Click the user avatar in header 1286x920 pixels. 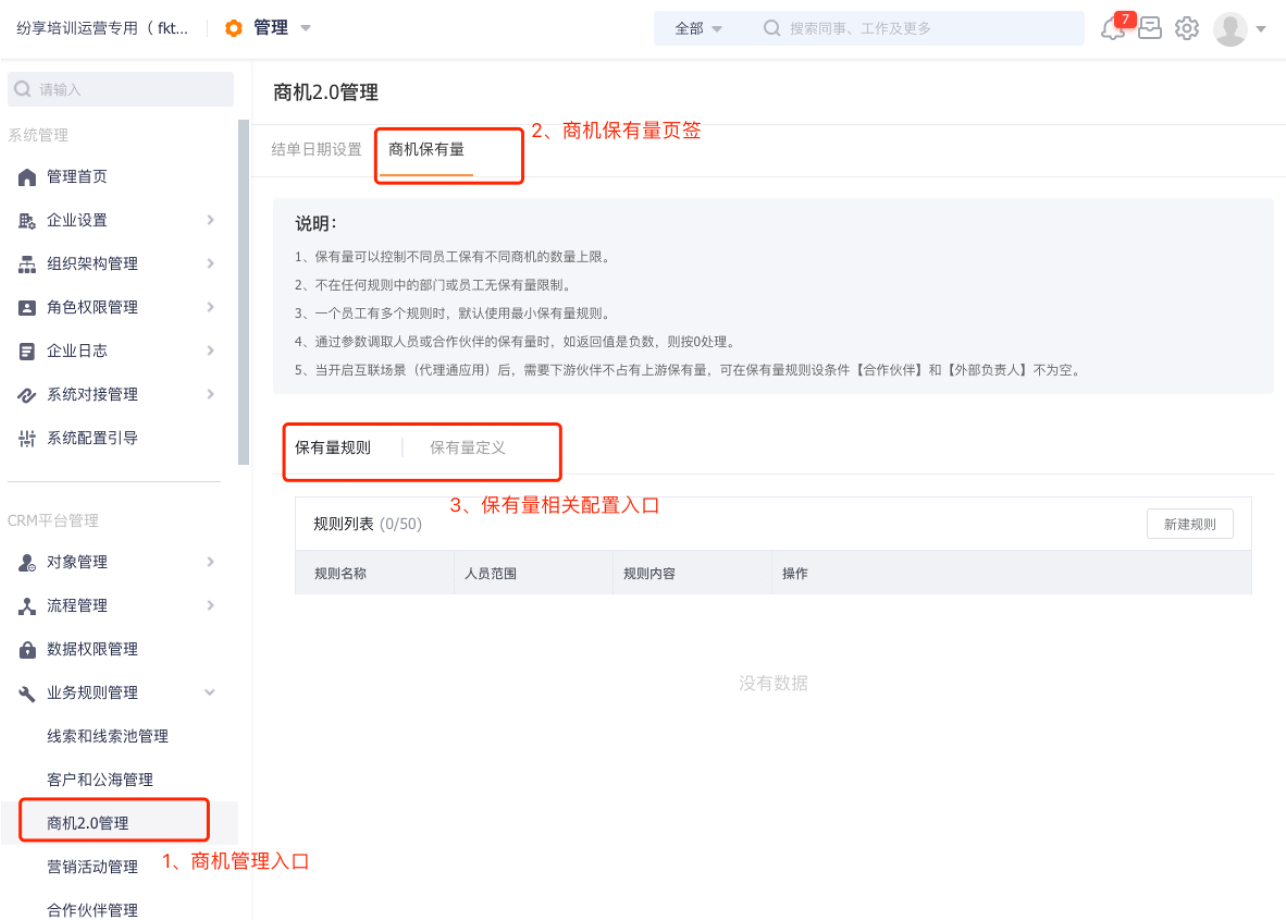tap(1230, 29)
